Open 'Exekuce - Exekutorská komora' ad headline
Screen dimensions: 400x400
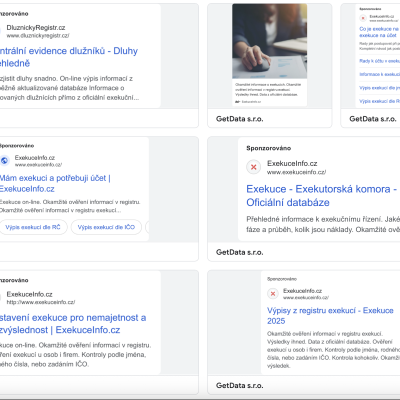point(322,196)
